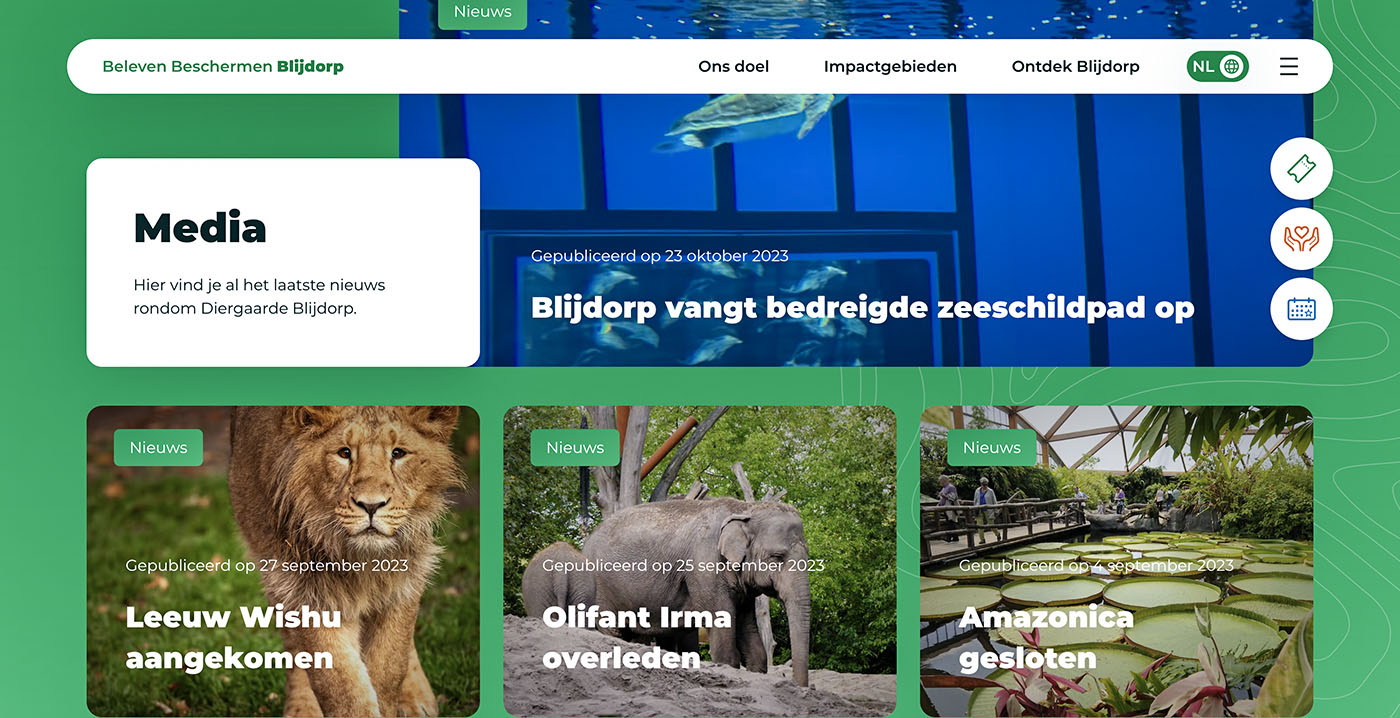Open the Ons doel menu item
Viewport: 1400px width, 718px height.
click(733, 67)
